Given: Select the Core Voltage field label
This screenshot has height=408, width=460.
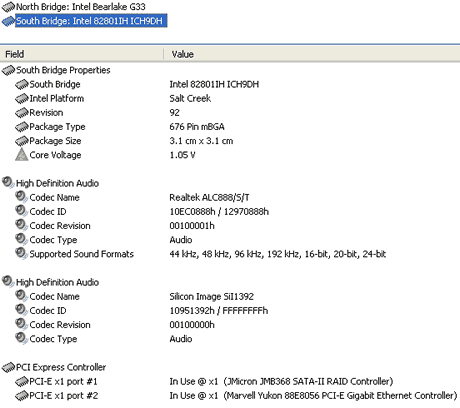Looking at the screenshot, I should coord(55,155).
